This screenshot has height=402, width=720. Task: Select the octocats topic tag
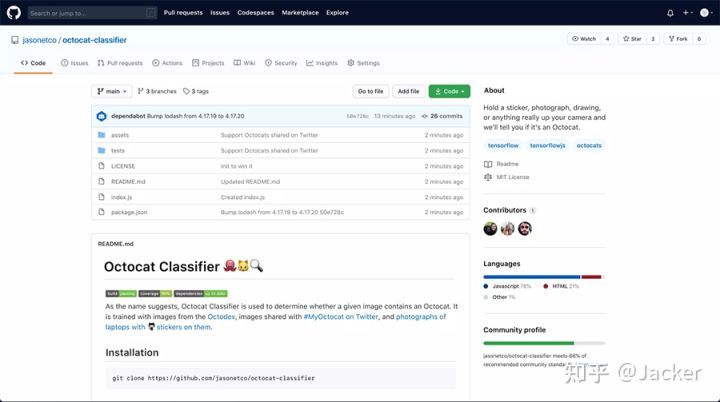tap(589, 146)
